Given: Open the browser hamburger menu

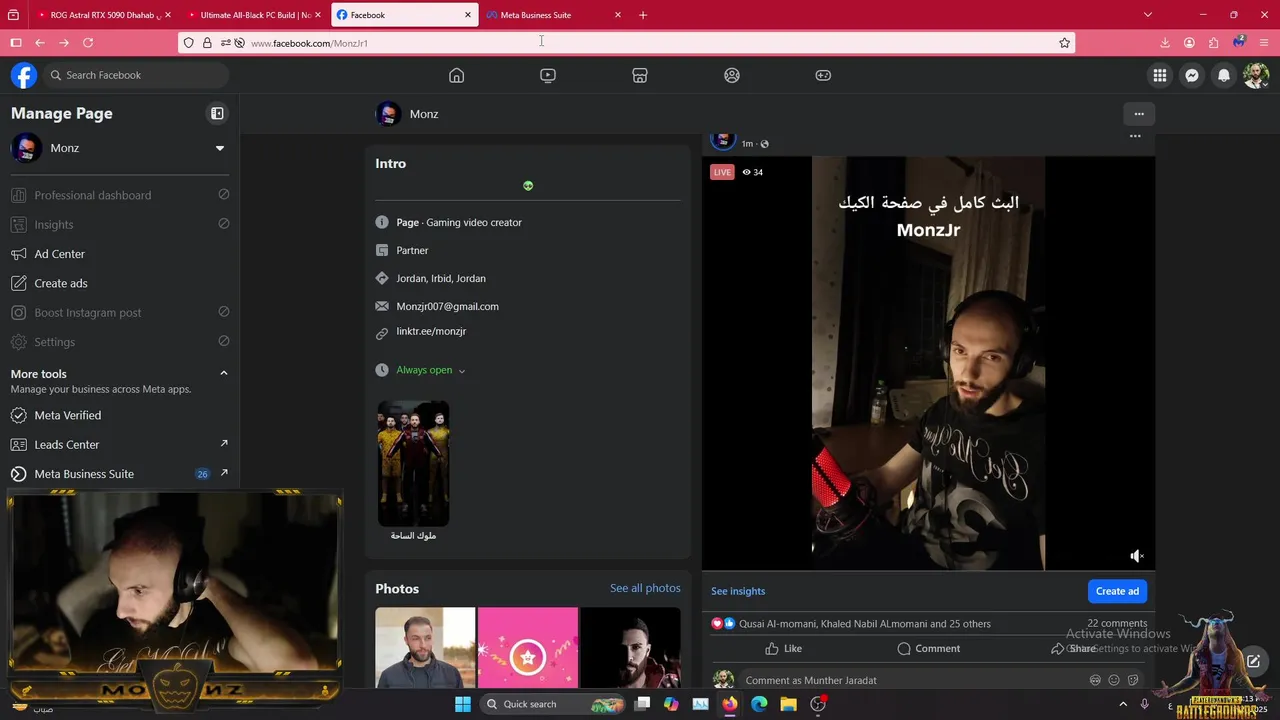Looking at the screenshot, I should pyautogui.click(x=1265, y=43).
